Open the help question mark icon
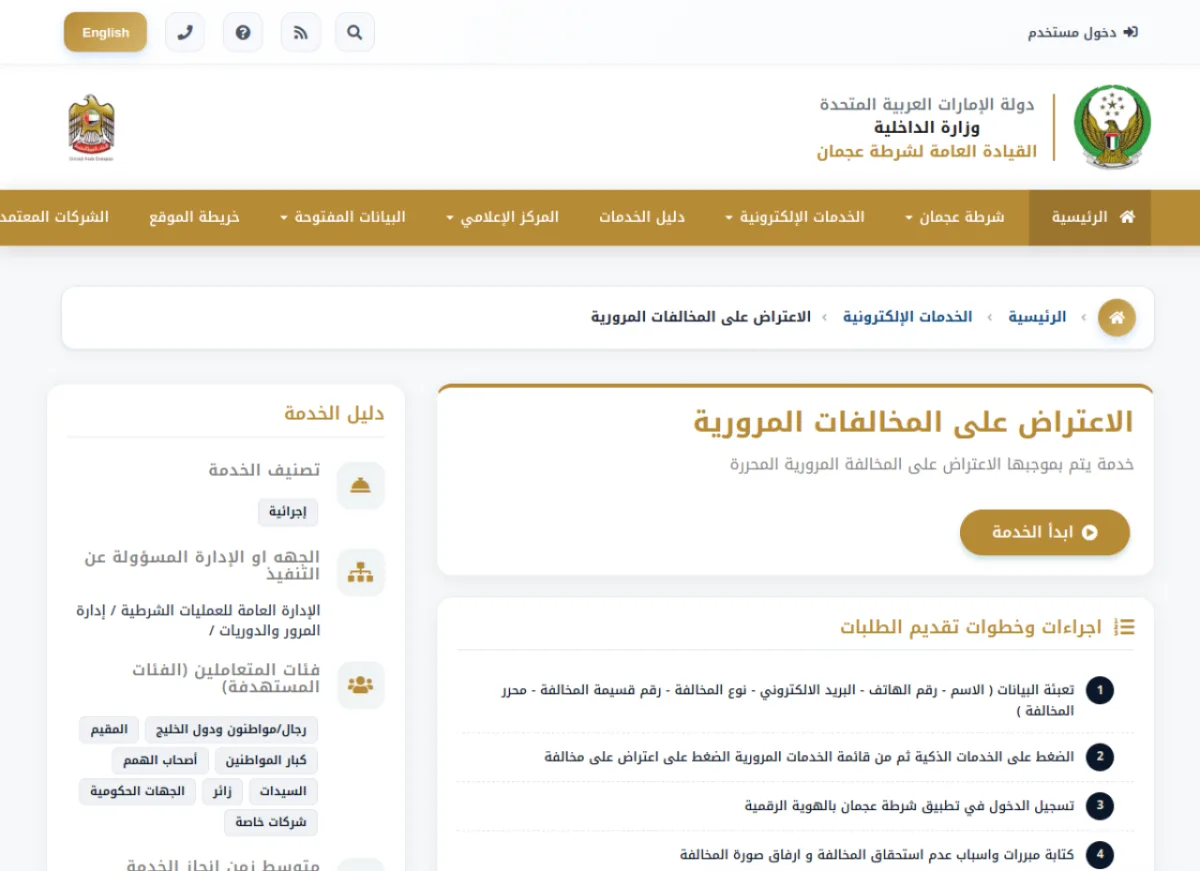This screenshot has width=1200, height=871. click(x=243, y=32)
